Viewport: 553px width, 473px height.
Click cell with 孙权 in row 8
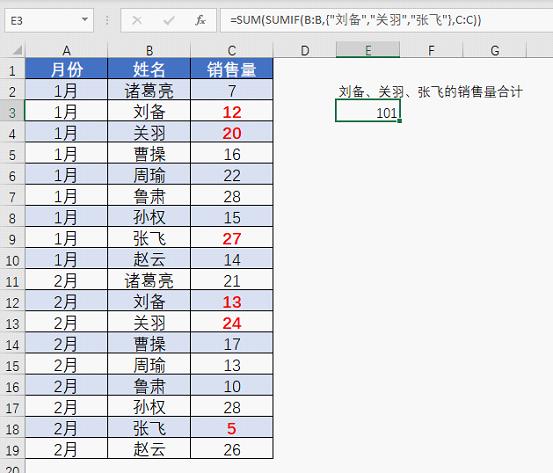coord(149,217)
